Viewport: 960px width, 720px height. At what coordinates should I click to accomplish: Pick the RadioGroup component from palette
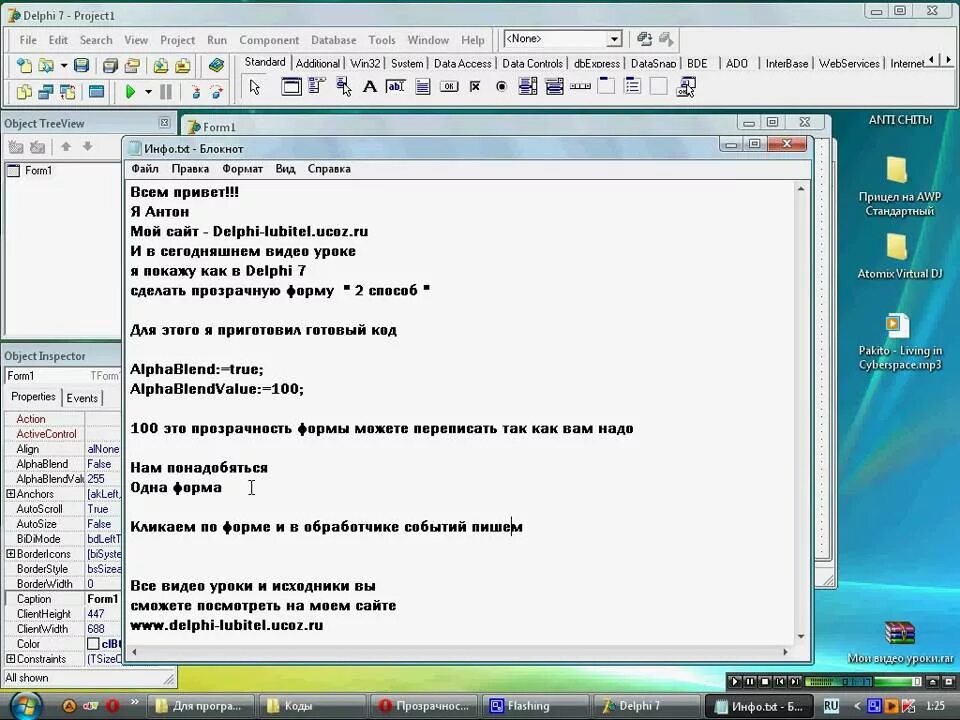pyautogui.click(x=632, y=86)
